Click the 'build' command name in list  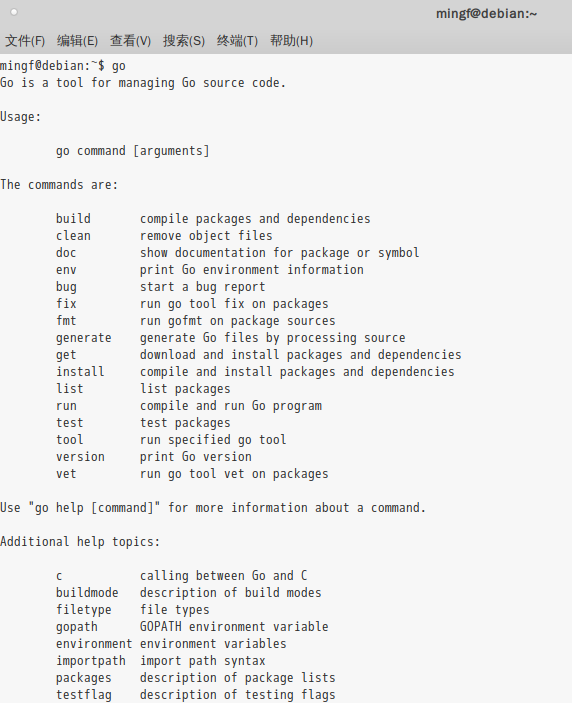(x=73, y=219)
